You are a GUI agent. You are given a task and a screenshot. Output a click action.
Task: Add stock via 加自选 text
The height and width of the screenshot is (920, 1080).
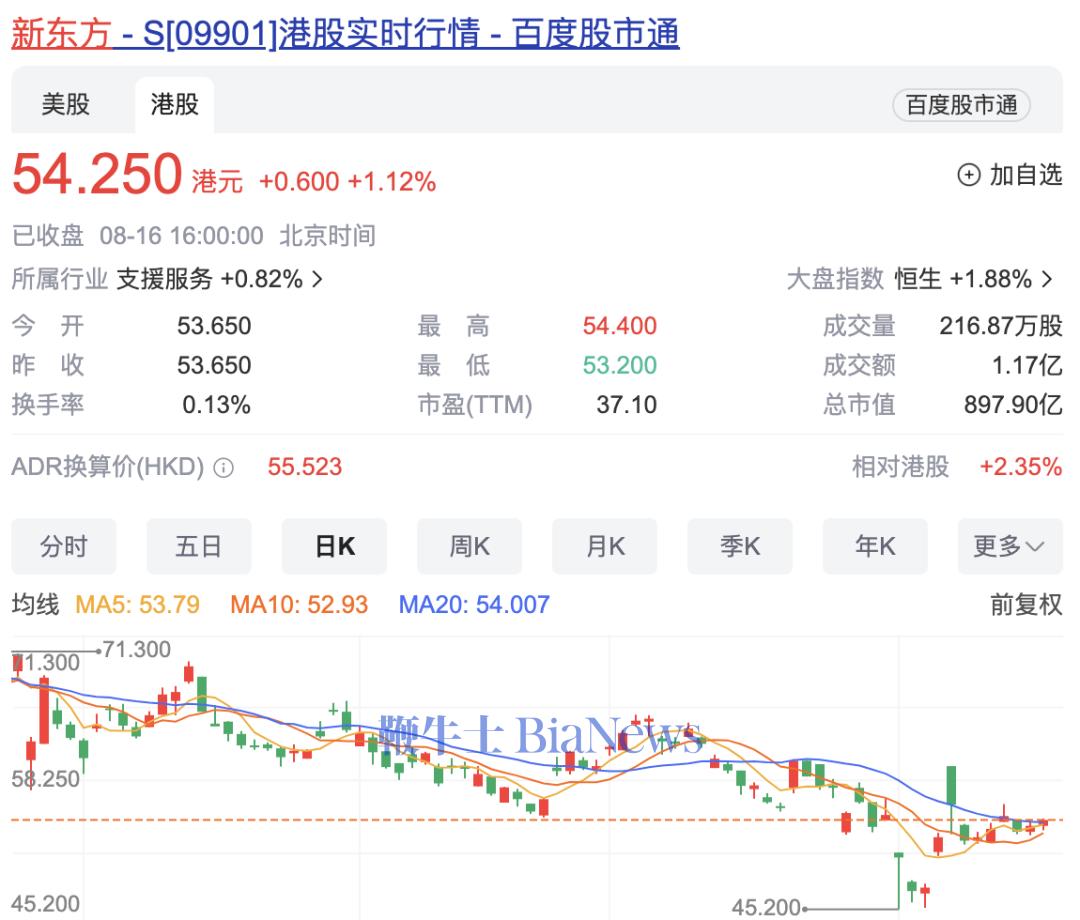pos(1026,175)
